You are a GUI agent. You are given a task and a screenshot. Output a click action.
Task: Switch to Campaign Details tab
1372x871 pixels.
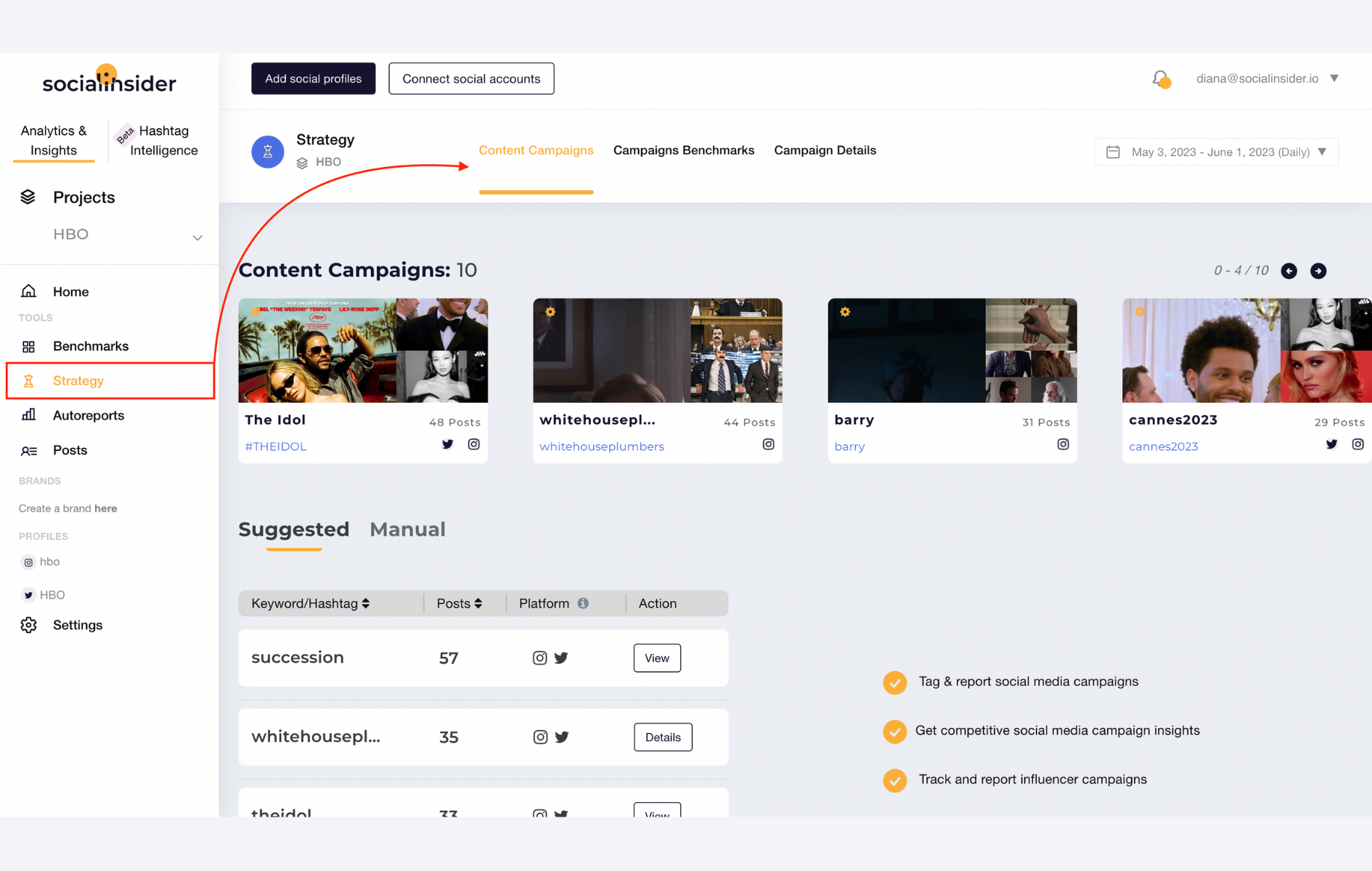point(825,150)
